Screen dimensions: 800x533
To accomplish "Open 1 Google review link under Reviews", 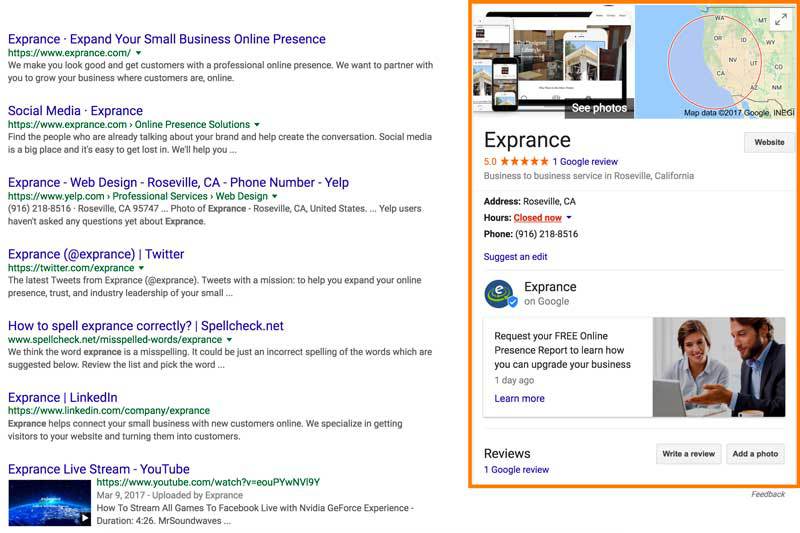I will coord(516,470).
